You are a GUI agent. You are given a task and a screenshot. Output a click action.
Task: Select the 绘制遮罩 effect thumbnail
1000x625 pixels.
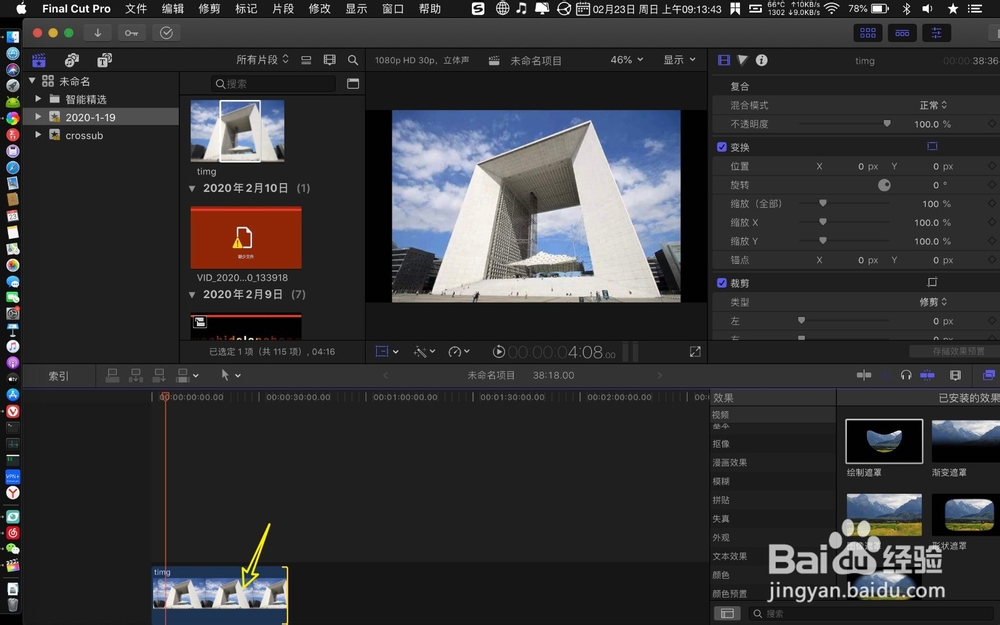click(883, 441)
